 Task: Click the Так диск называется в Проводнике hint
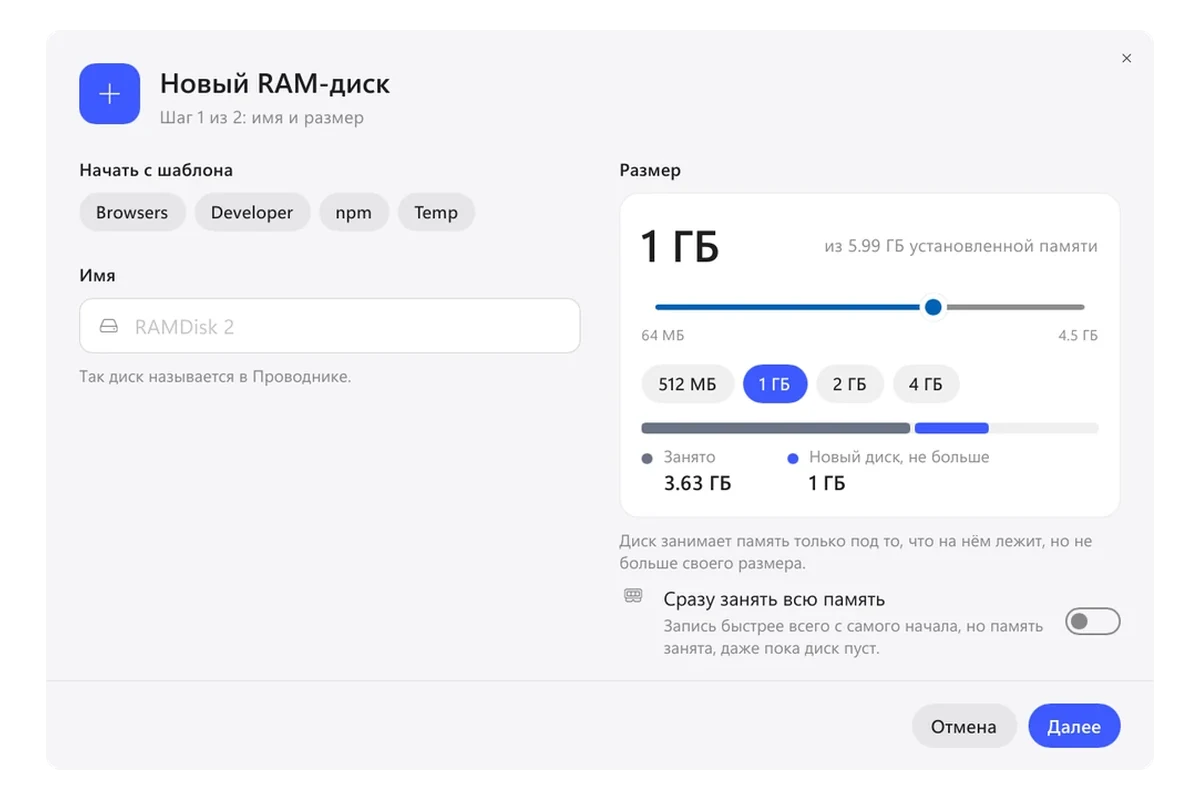tap(215, 377)
